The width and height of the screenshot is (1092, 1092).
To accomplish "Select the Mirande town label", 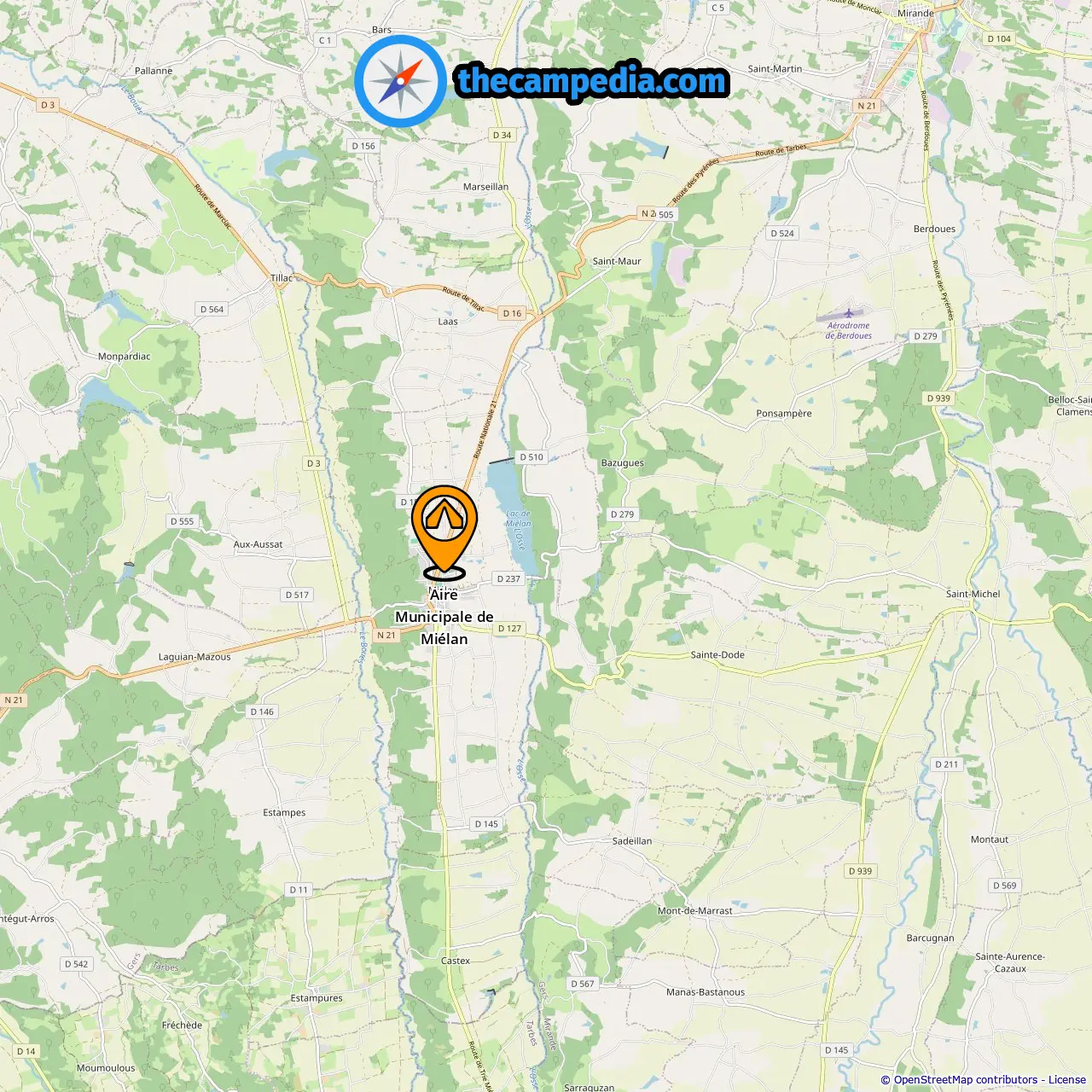I will pyautogui.click(x=915, y=14).
